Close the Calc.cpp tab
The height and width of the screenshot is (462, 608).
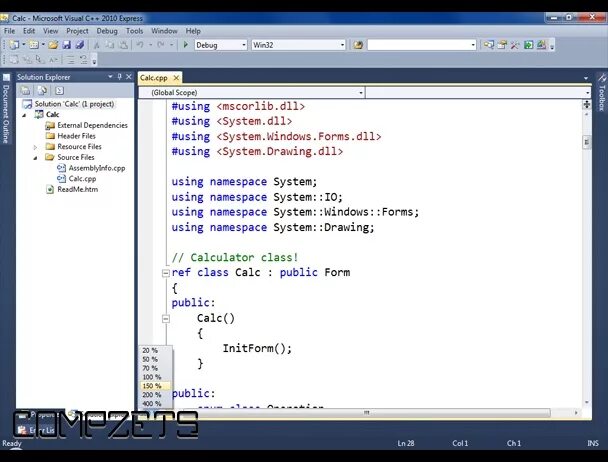click(x=176, y=78)
